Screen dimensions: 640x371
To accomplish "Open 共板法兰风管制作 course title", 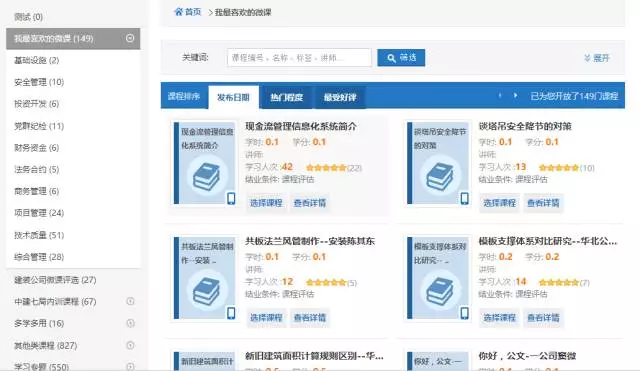I will tap(310, 241).
